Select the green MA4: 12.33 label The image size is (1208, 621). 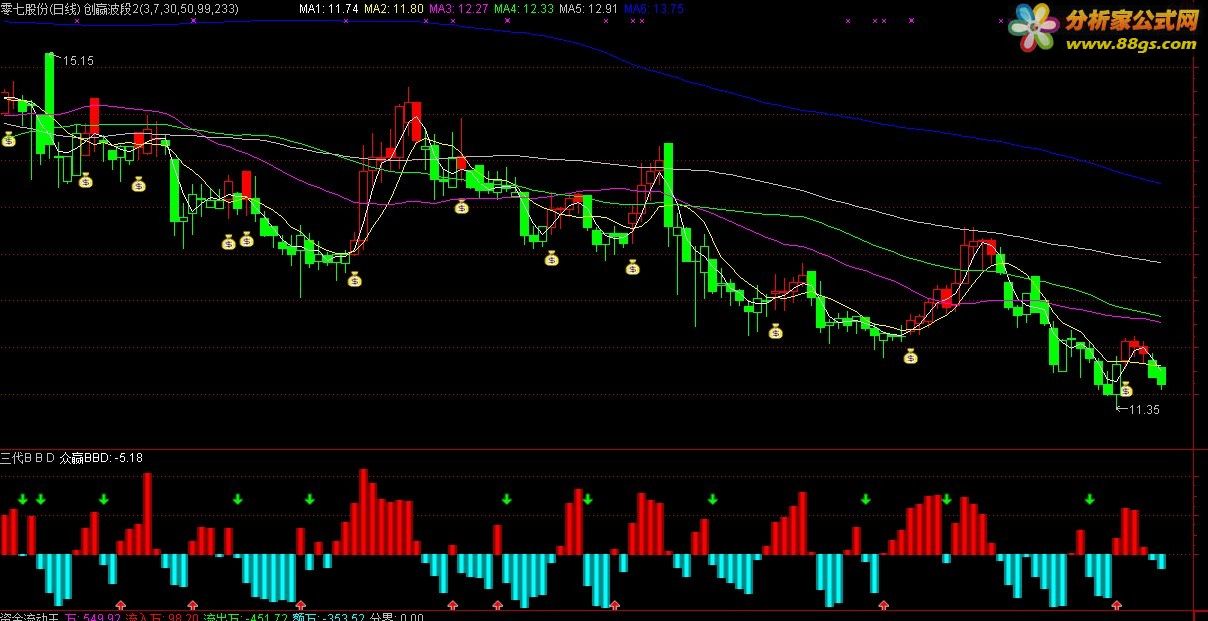pyautogui.click(x=523, y=8)
